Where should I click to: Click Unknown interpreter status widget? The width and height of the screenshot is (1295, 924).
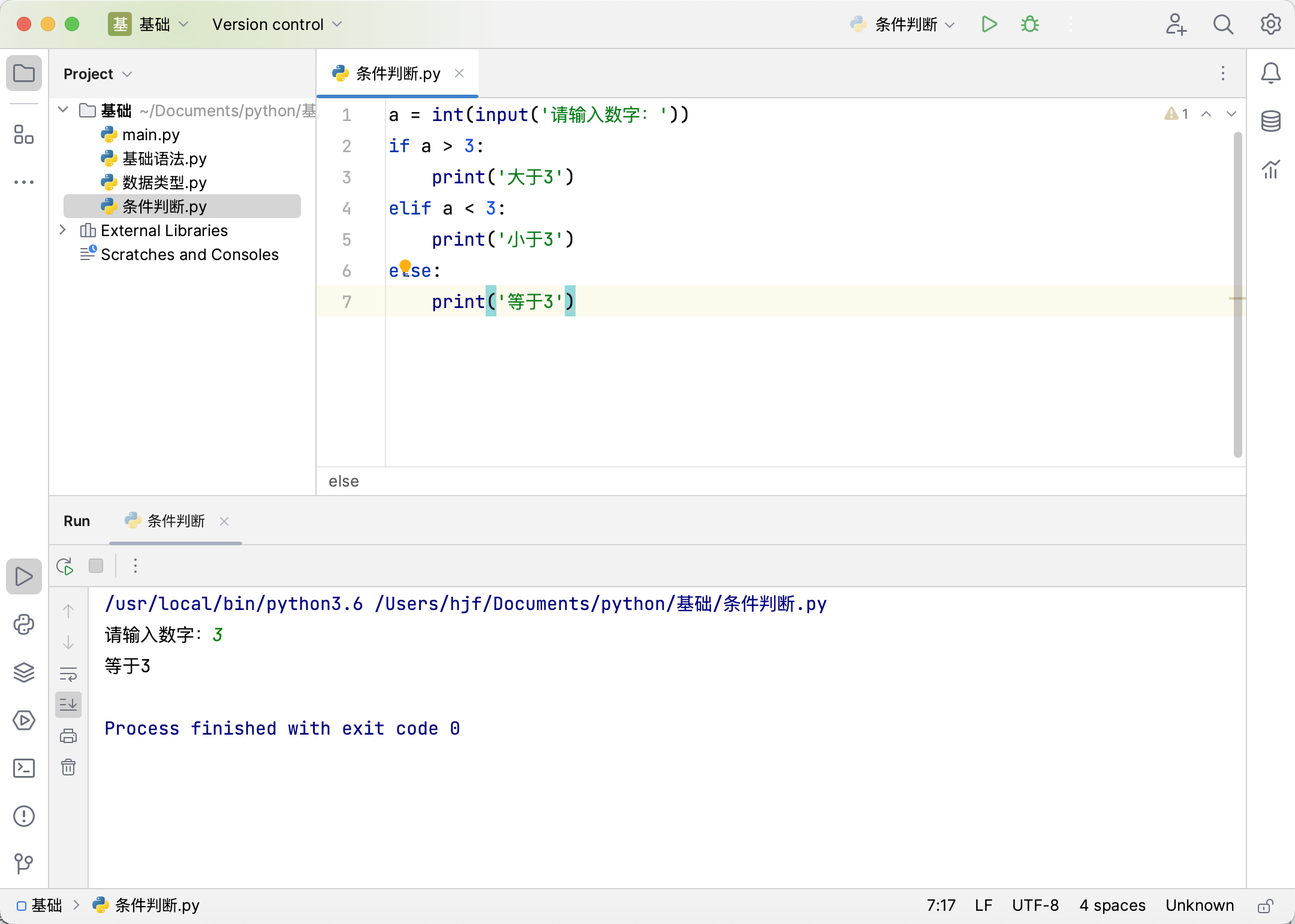coord(1200,905)
